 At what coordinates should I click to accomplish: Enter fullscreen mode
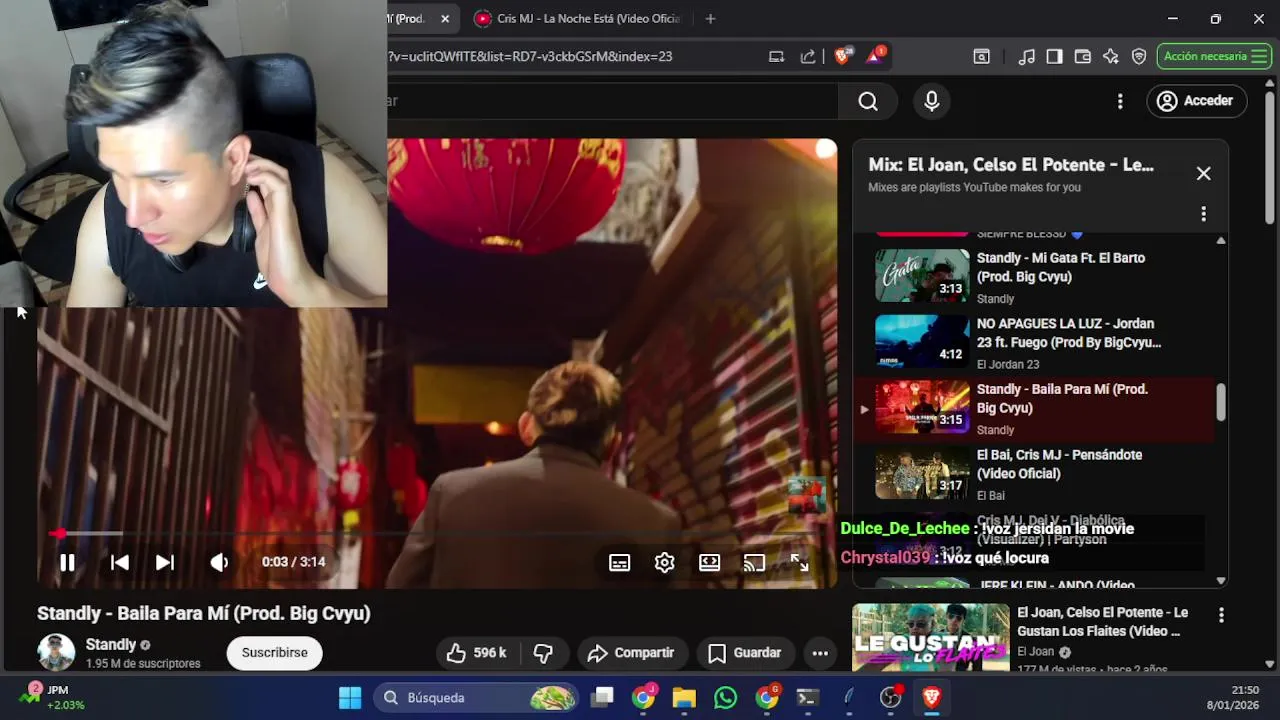pyautogui.click(x=799, y=562)
